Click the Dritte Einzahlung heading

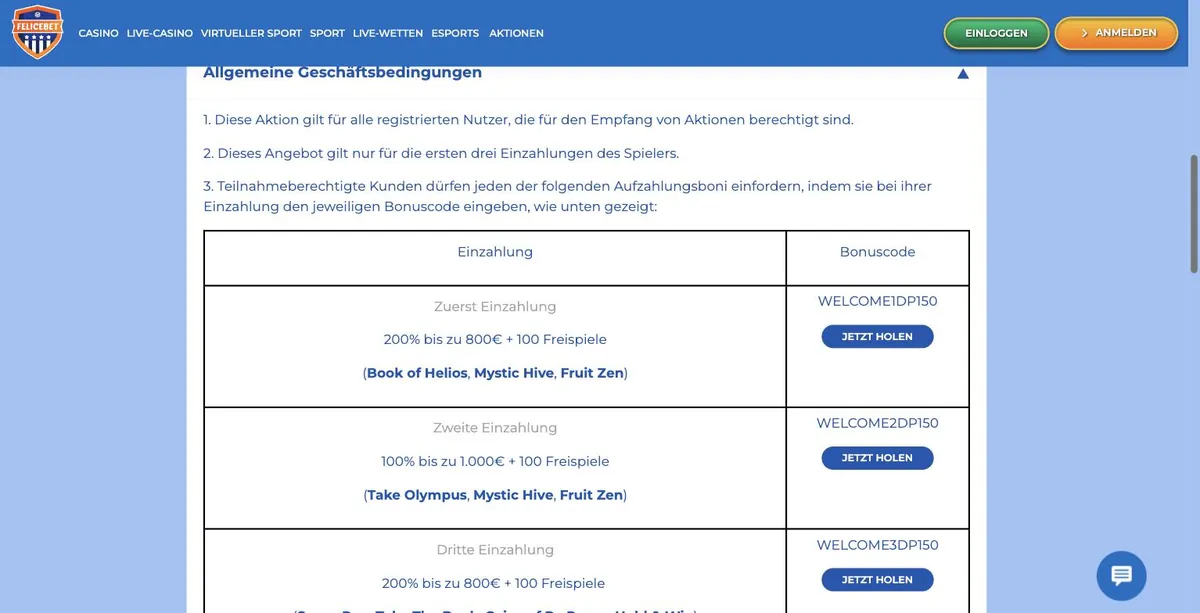click(495, 550)
